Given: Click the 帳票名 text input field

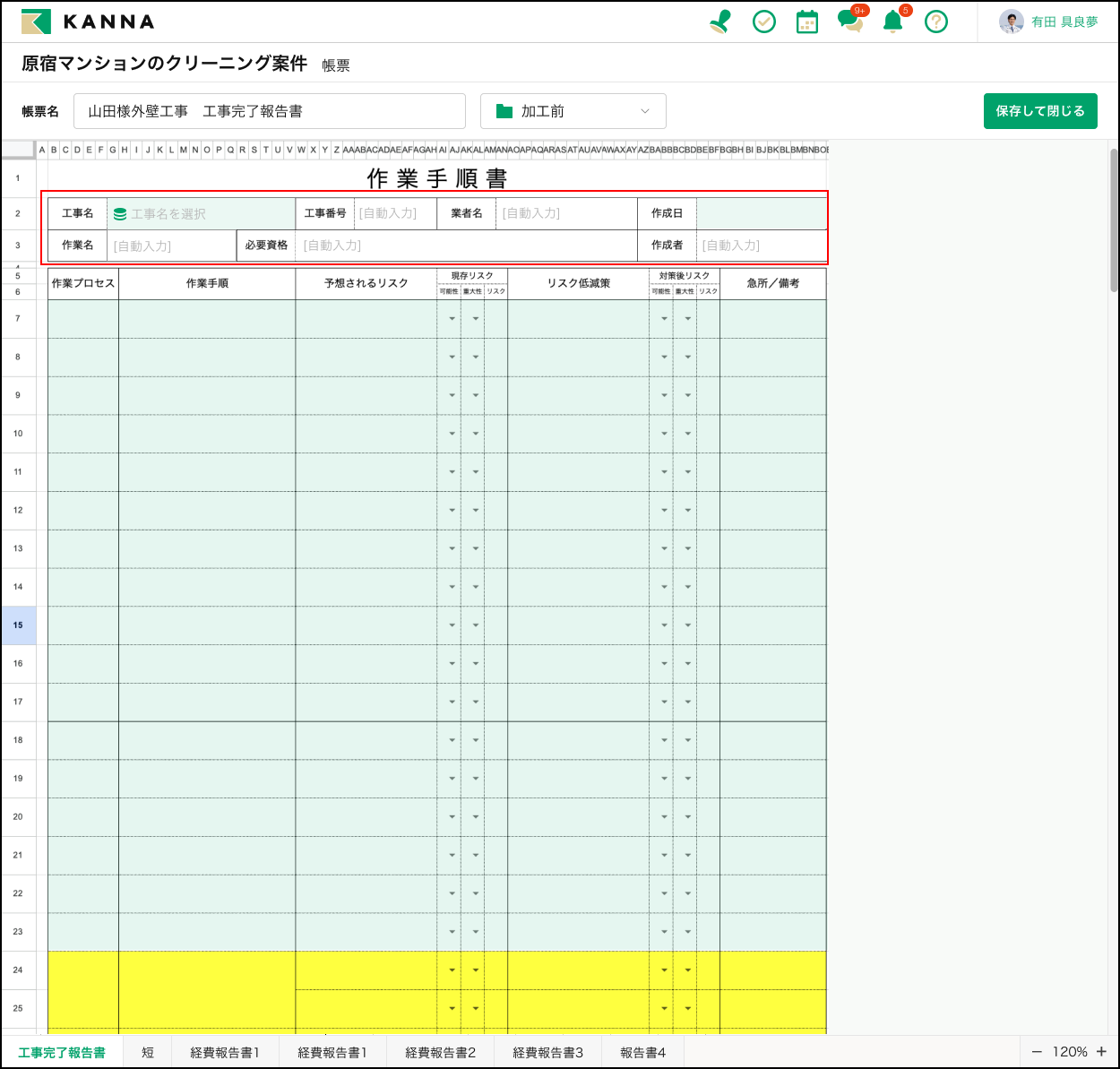Looking at the screenshot, I should [269, 111].
